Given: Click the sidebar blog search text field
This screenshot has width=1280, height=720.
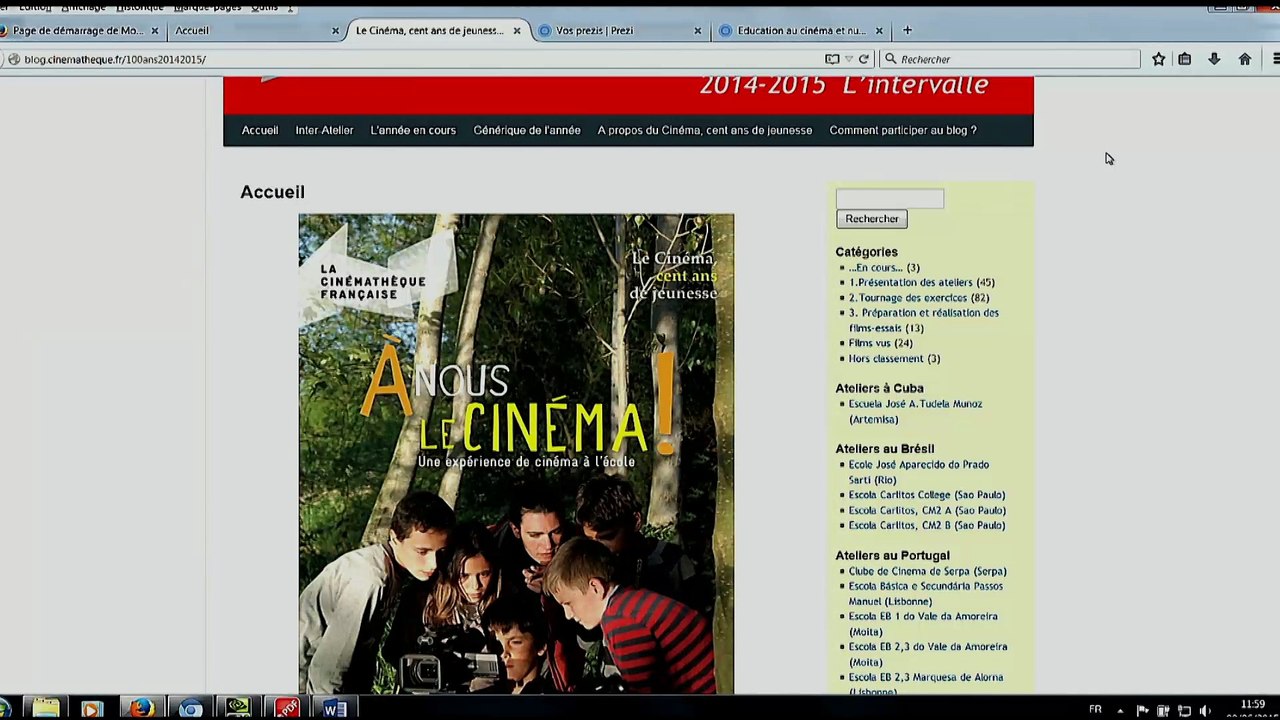Looking at the screenshot, I should pyautogui.click(x=889, y=199).
